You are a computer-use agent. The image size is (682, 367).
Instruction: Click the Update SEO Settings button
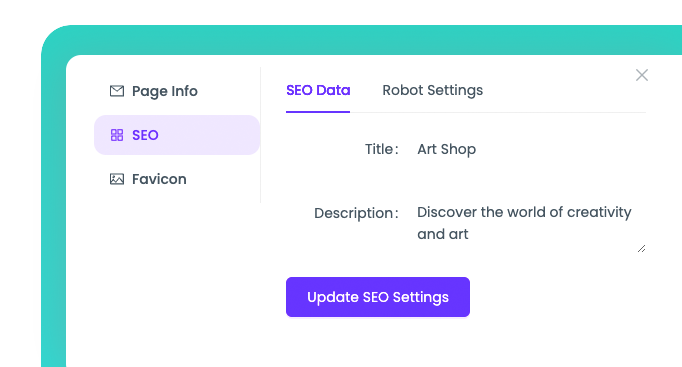378,297
